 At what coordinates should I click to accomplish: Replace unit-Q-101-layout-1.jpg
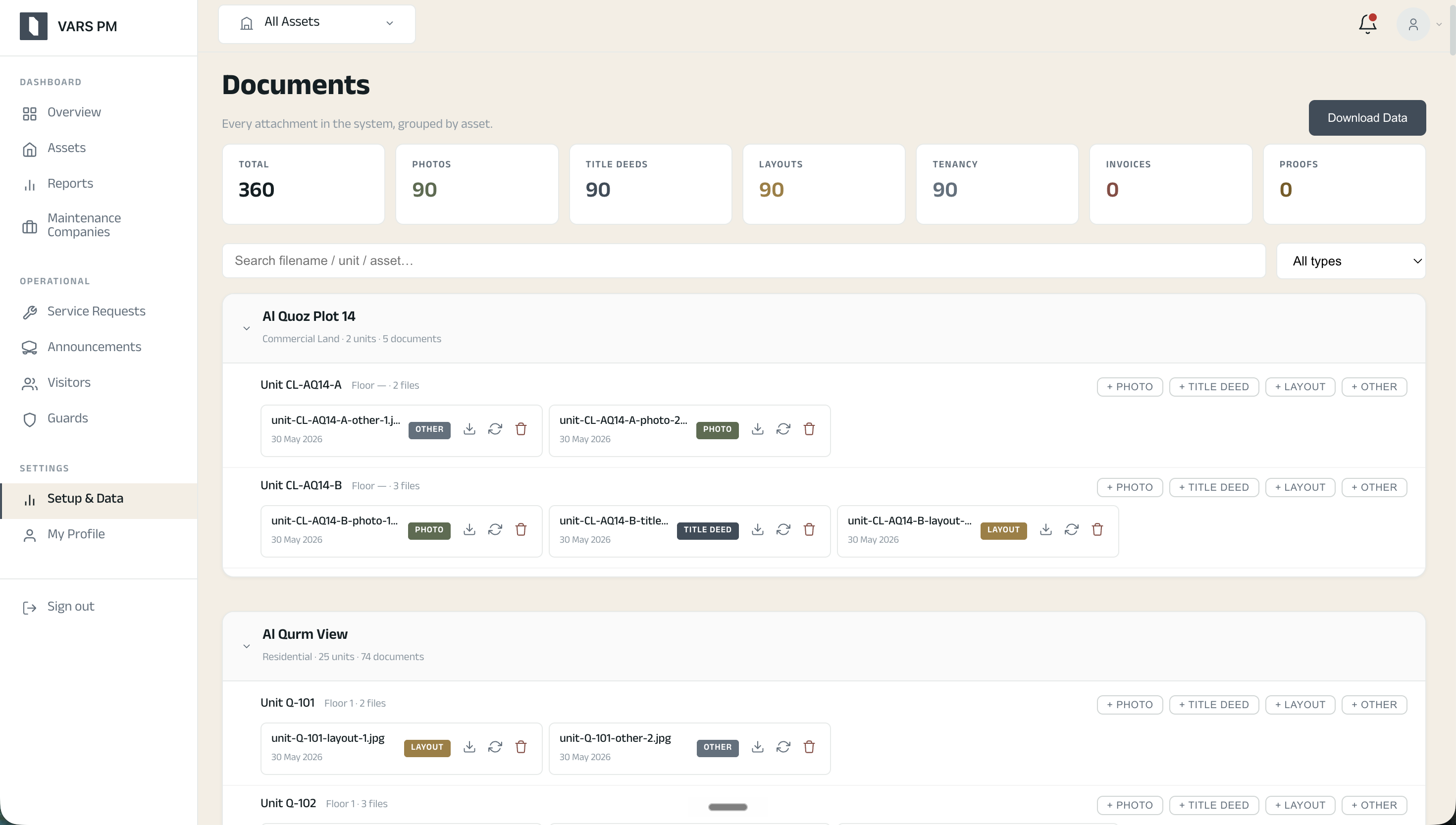pos(495,747)
